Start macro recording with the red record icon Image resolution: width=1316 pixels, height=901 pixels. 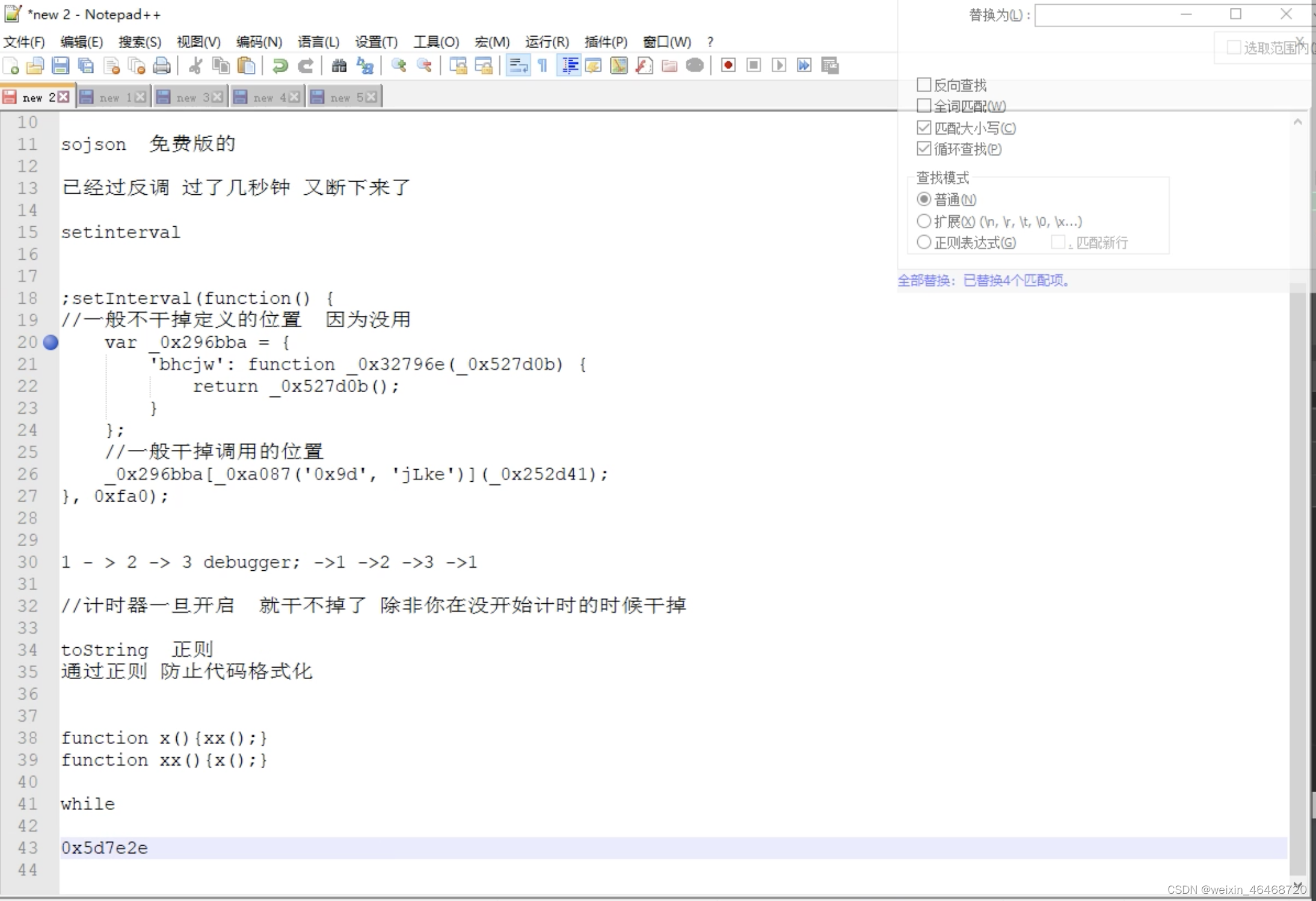click(x=728, y=66)
